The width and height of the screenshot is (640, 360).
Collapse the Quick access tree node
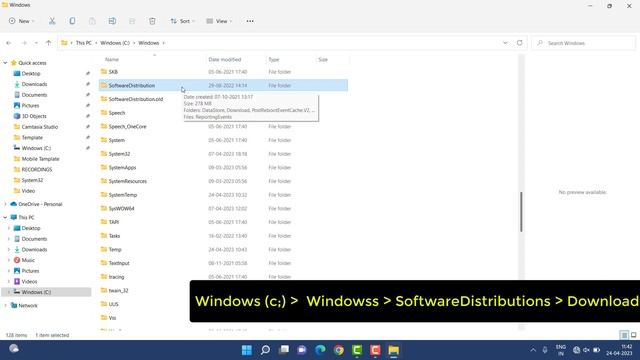click(x=5, y=63)
